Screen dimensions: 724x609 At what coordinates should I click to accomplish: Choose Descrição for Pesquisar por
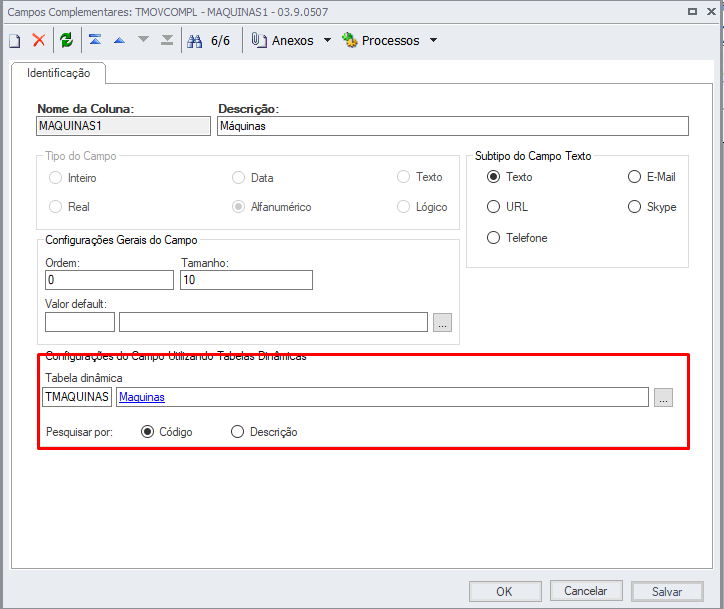tap(237, 432)
